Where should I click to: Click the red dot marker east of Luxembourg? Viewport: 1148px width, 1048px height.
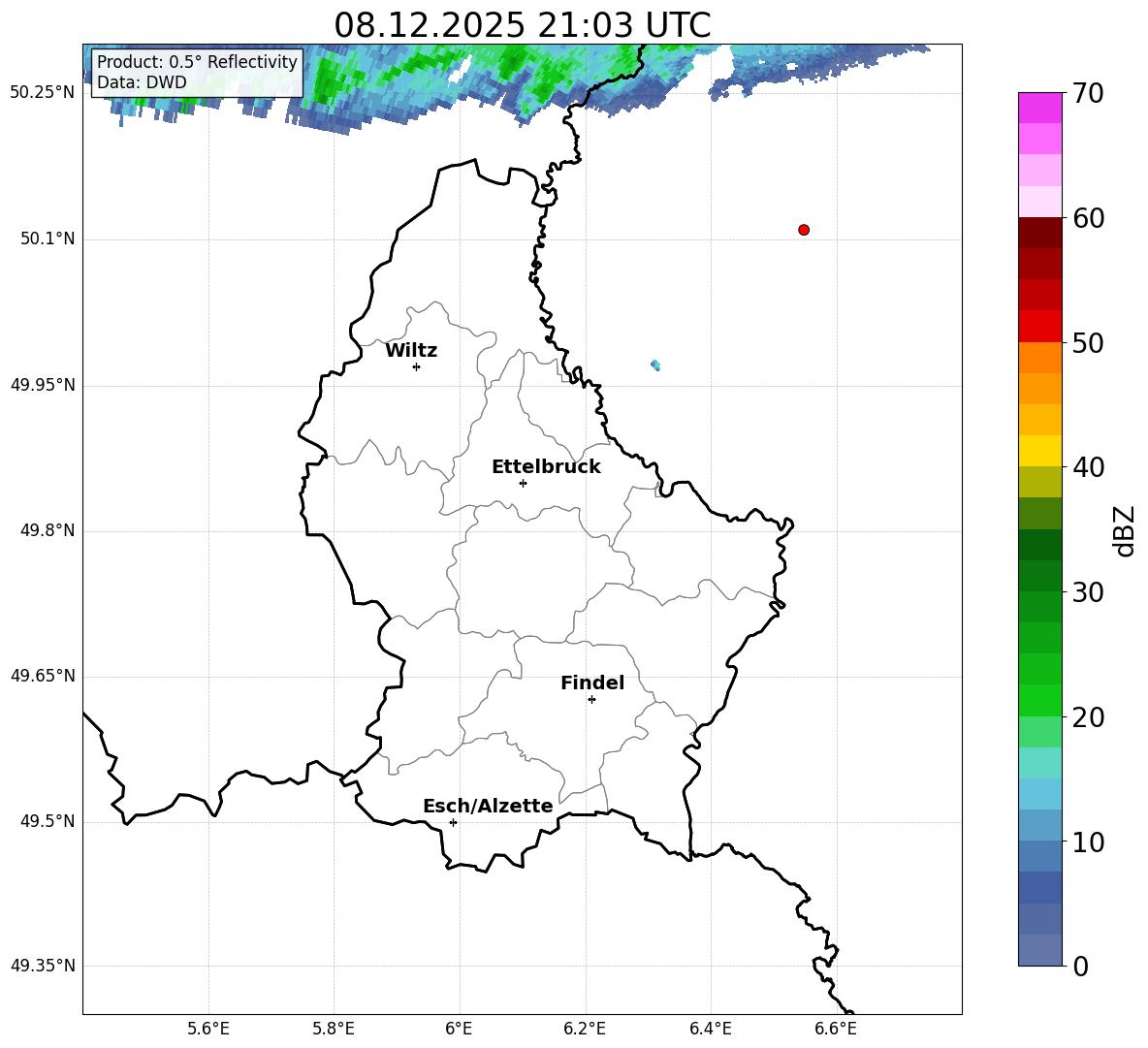click(x=804, y=230)
